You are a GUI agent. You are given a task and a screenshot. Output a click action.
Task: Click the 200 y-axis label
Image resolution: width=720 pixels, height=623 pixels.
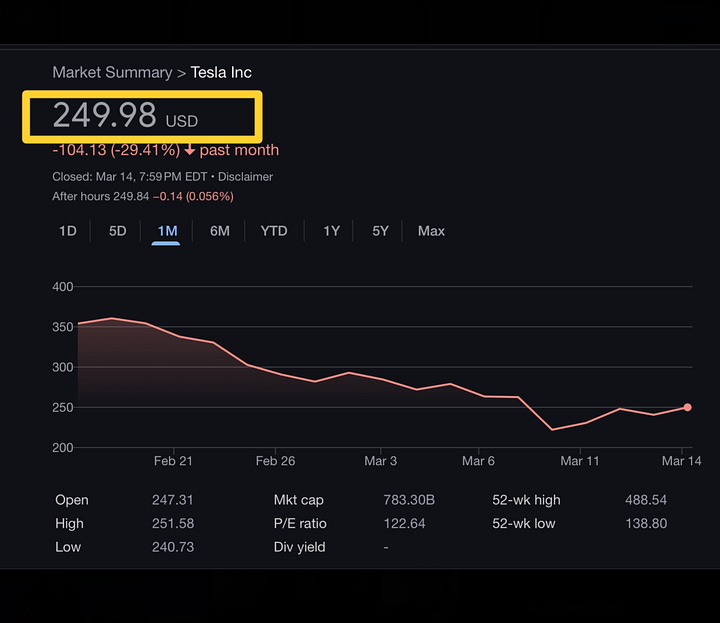63,448
